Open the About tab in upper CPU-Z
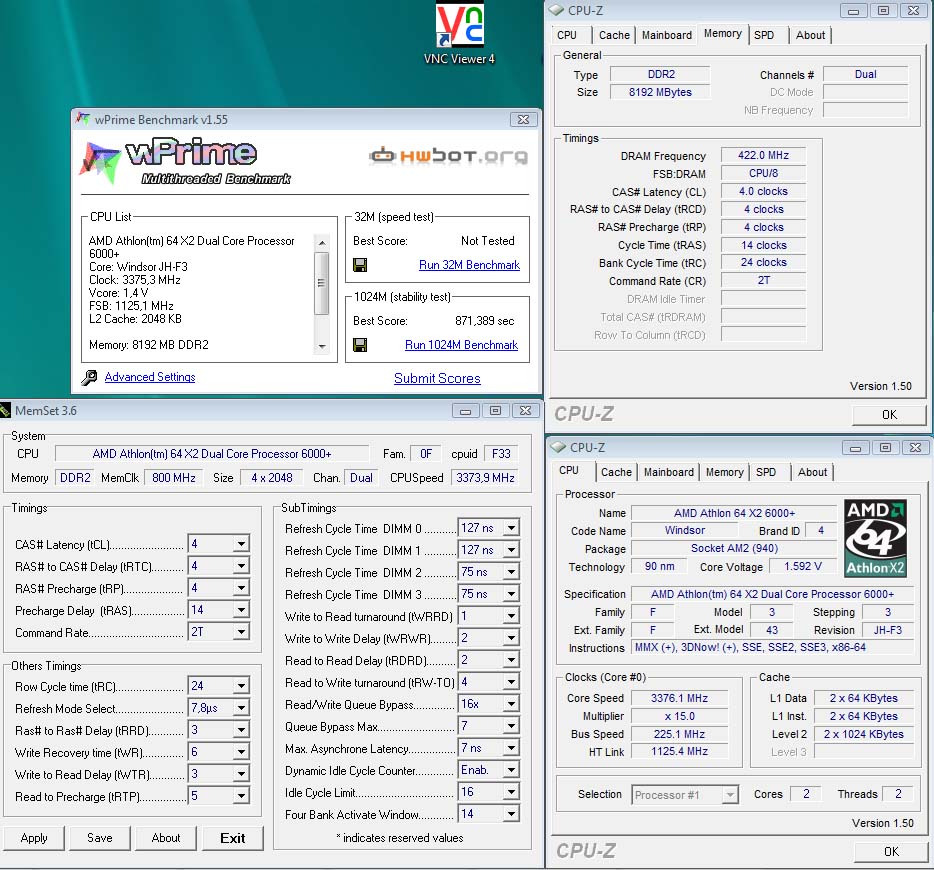This screenshot has height=870, width=934. click(x=811, y=35)
